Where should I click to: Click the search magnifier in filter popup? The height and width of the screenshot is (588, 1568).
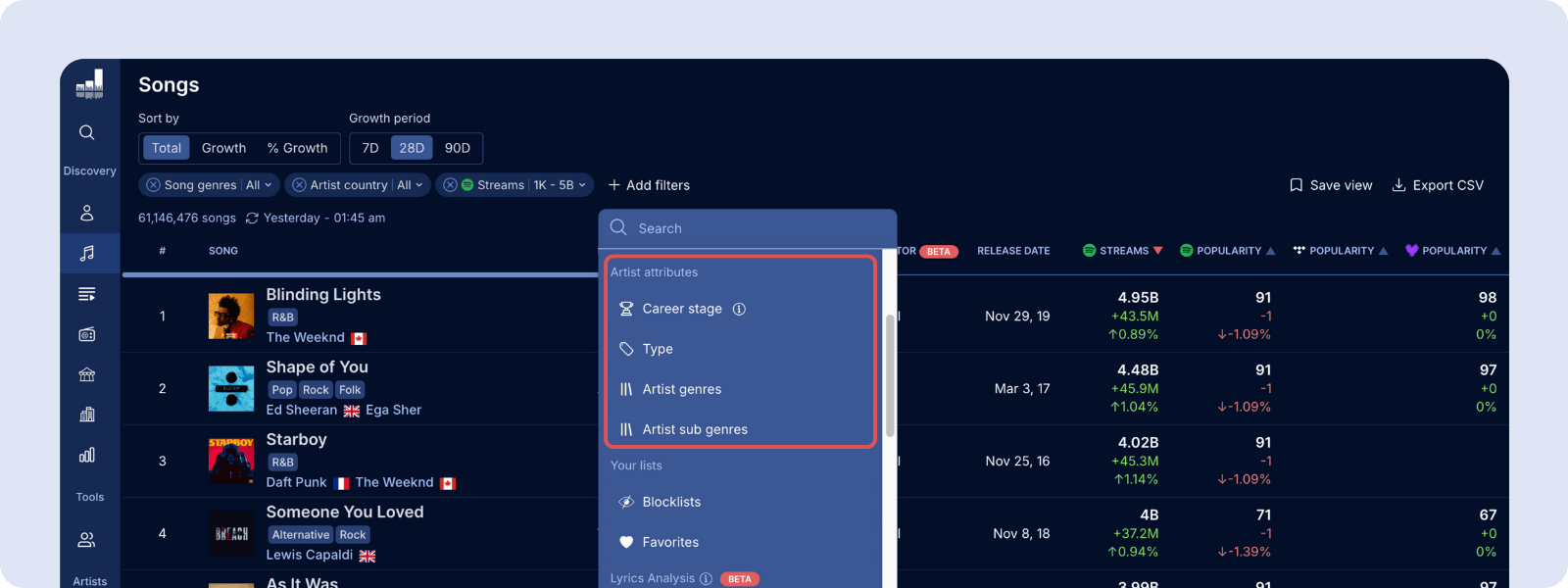(x=618, y=227)
